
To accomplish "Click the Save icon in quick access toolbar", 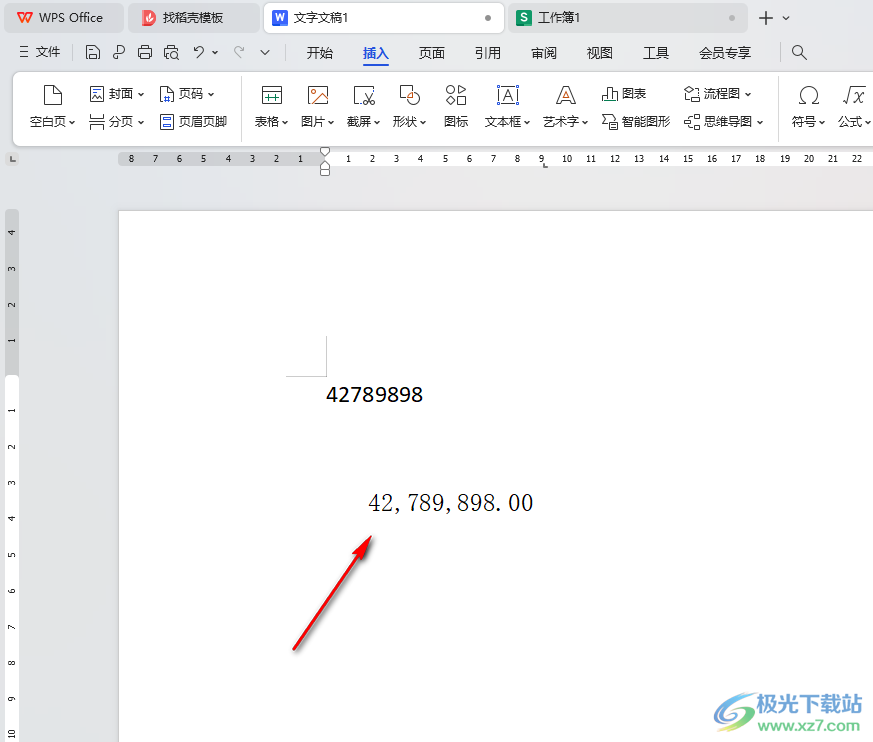I will click(x=92, y=52).
